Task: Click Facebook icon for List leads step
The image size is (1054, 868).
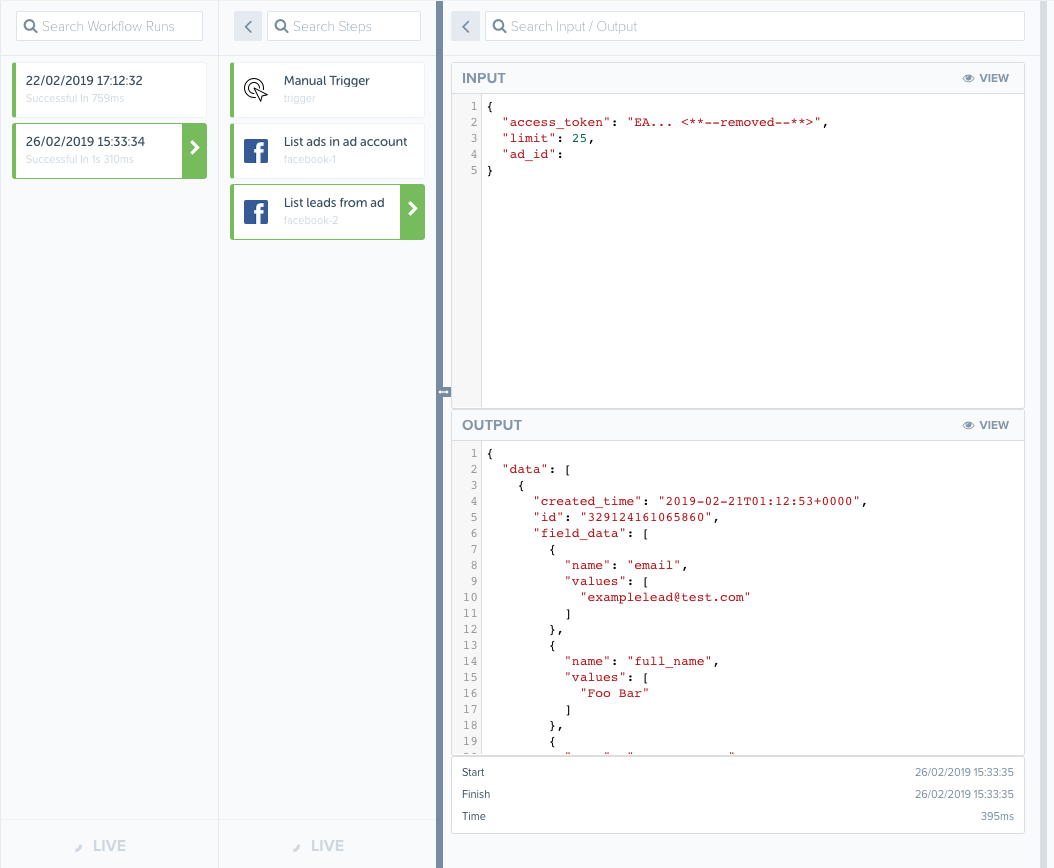Action: pos(256,212)
